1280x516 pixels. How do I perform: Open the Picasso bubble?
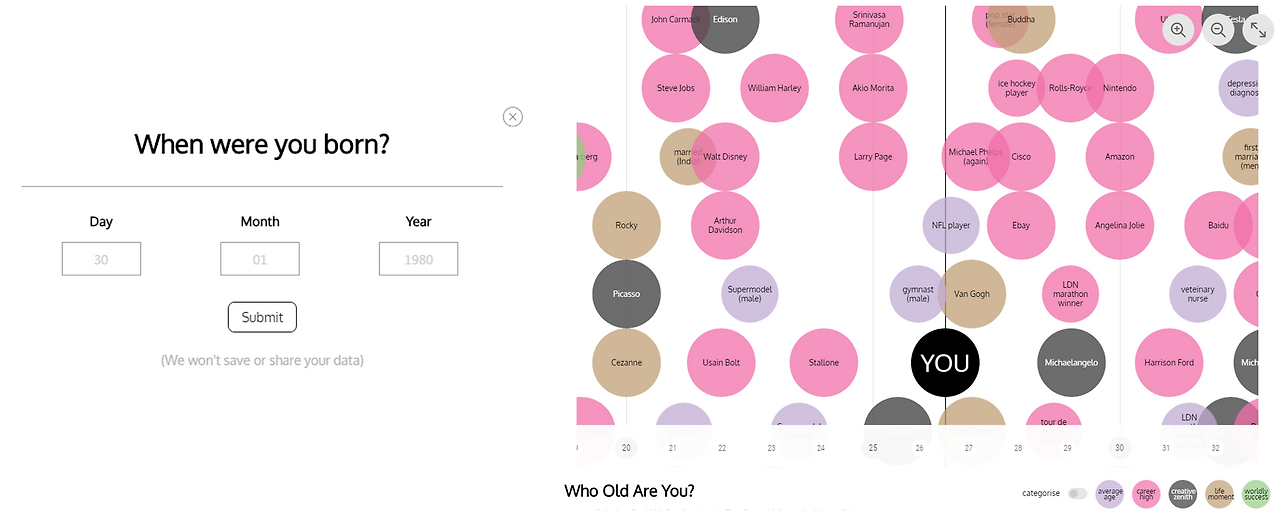[x=626, y=294]
